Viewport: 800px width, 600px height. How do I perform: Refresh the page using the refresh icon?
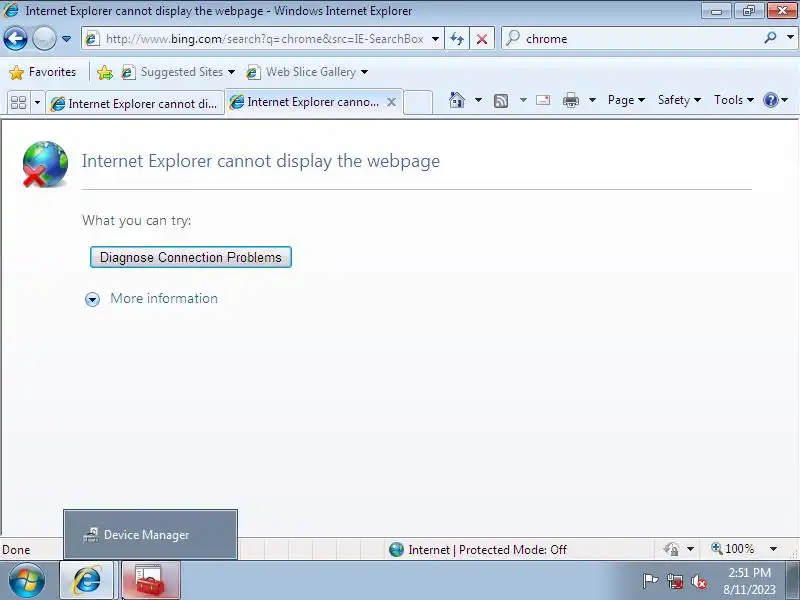457,39
